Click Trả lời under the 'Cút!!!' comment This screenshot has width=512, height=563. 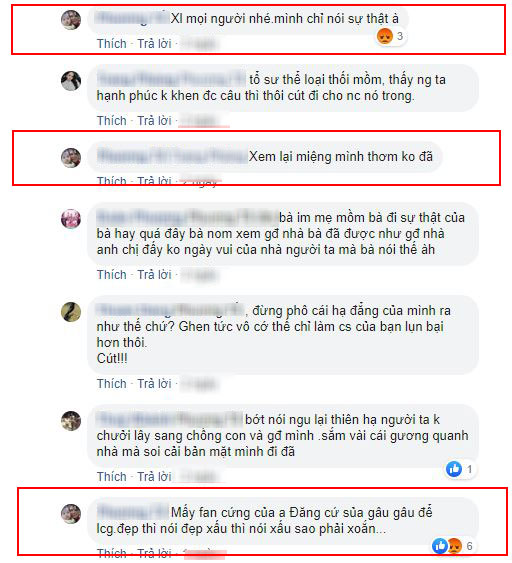click(x=154, y=384)
